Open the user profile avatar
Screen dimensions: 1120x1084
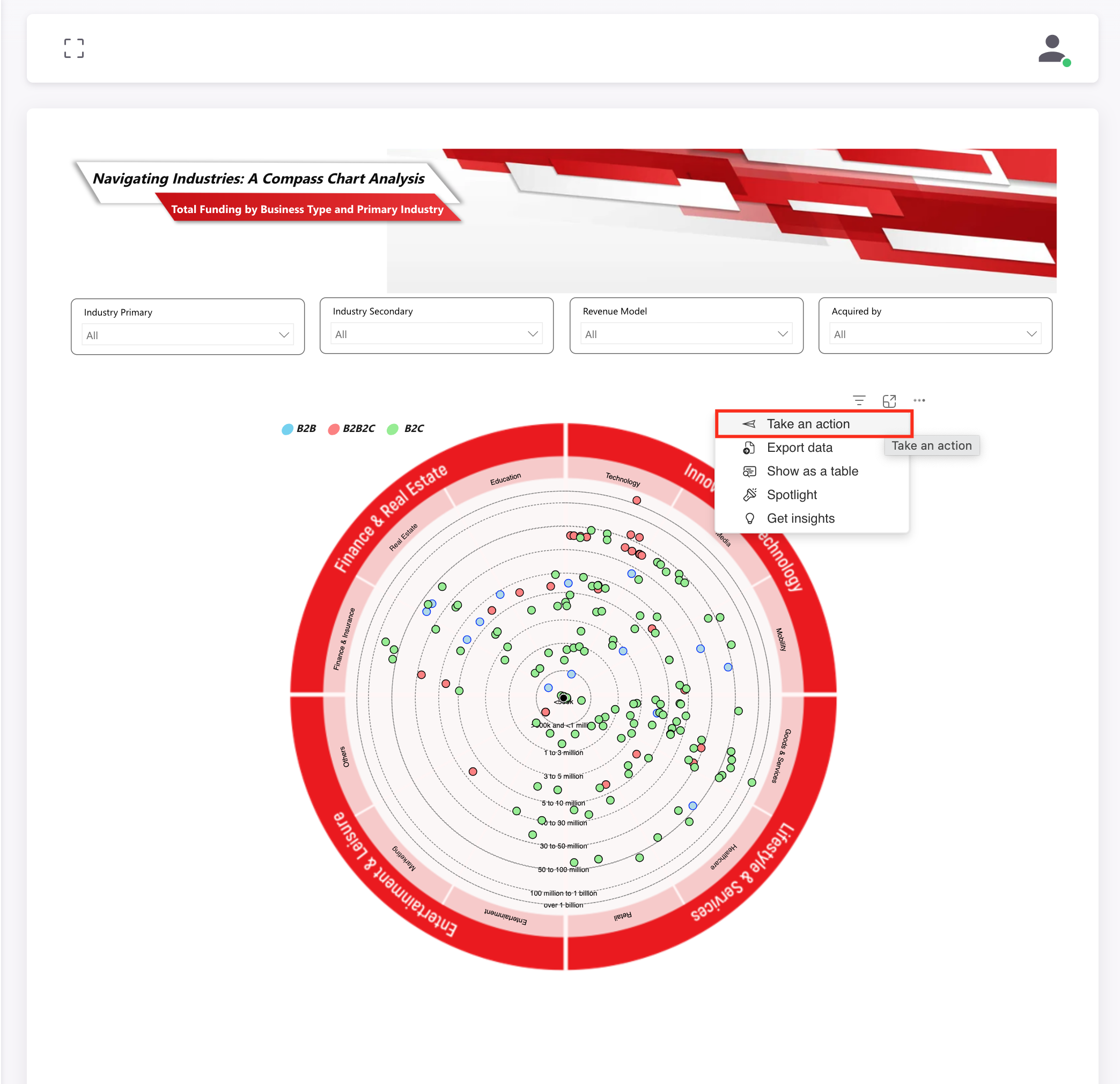1052,50
